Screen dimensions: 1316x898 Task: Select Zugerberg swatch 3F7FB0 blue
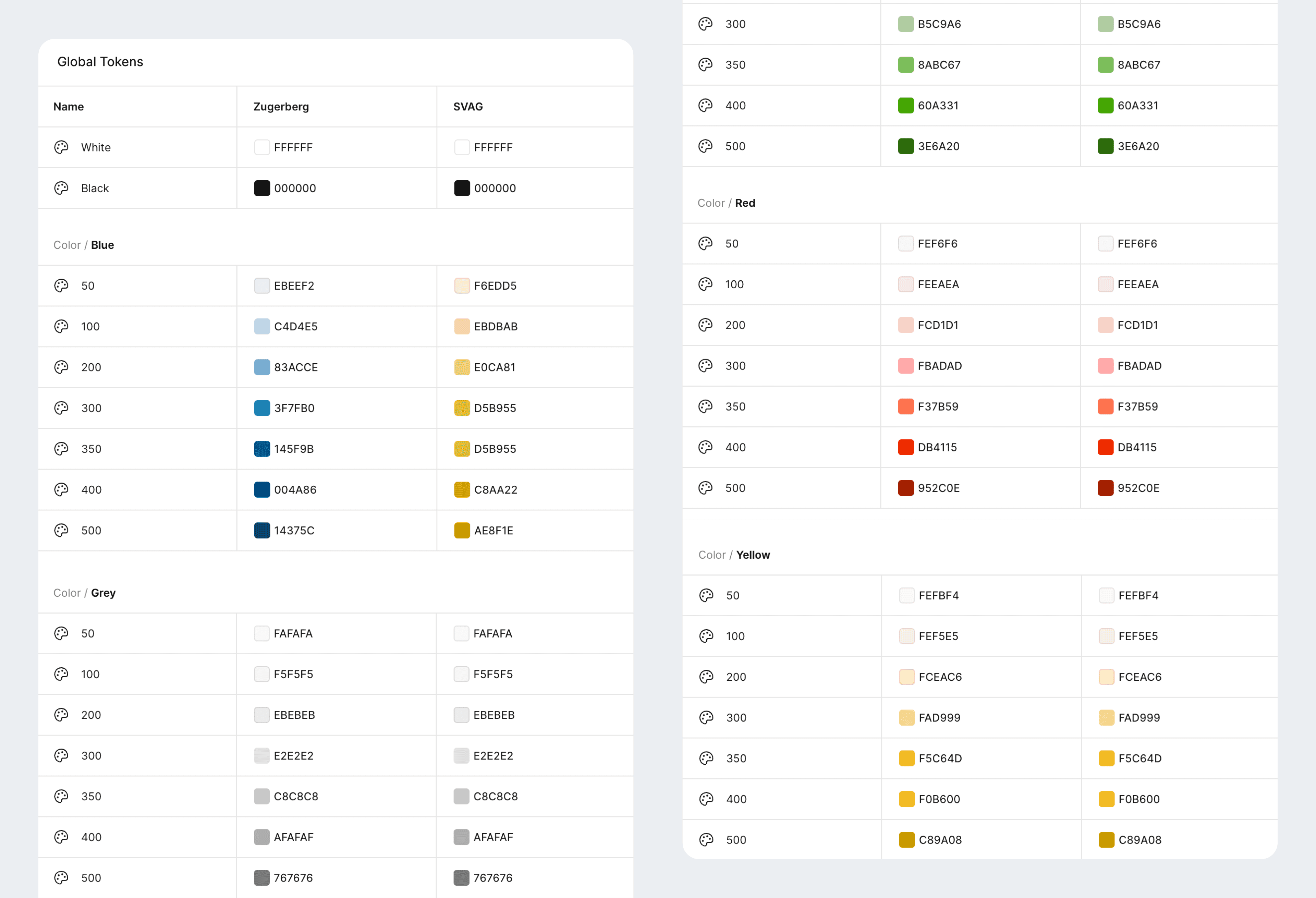[x=261, y=408]
